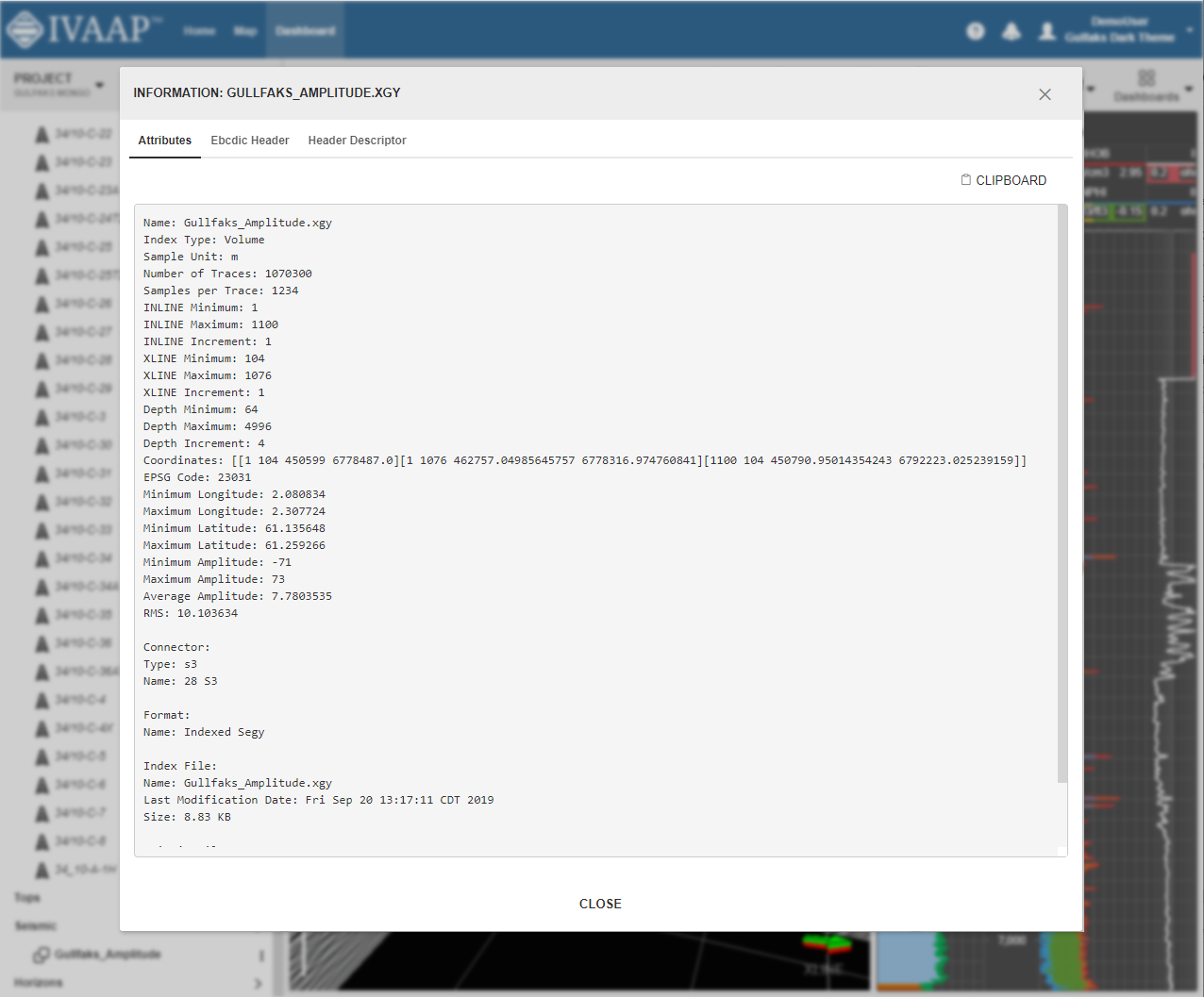Click the 'XLINE Maximum: 1076' line
Screen dimensions: 1204x997
[208, 375]
